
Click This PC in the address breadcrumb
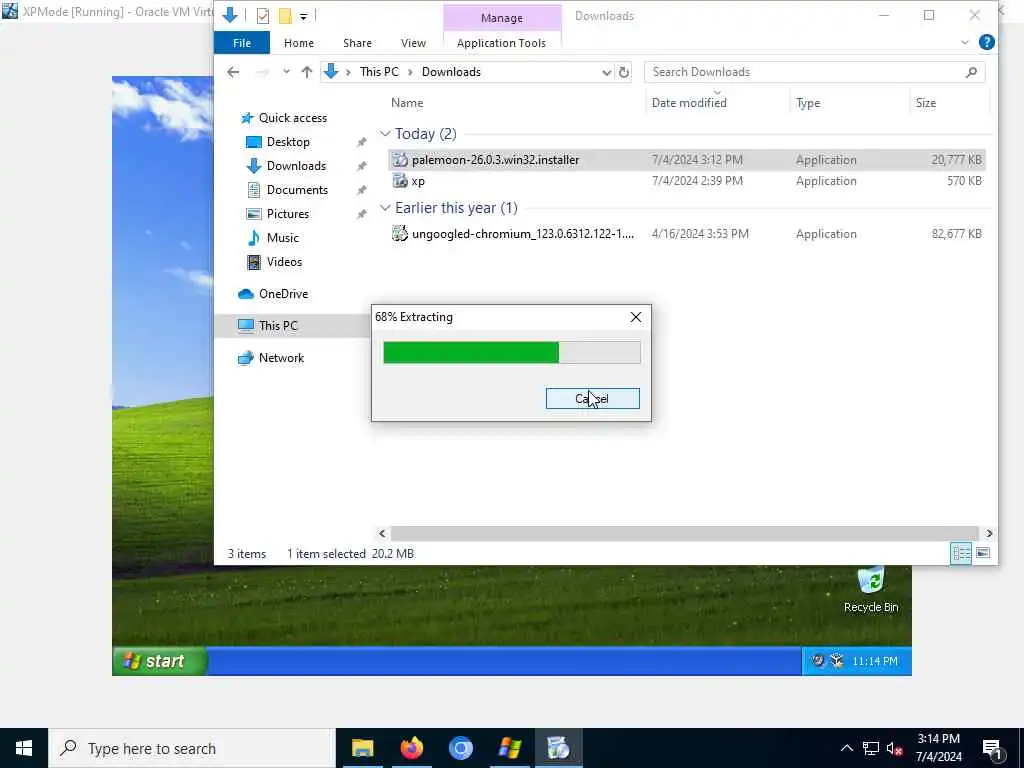[x=379, y=72]
